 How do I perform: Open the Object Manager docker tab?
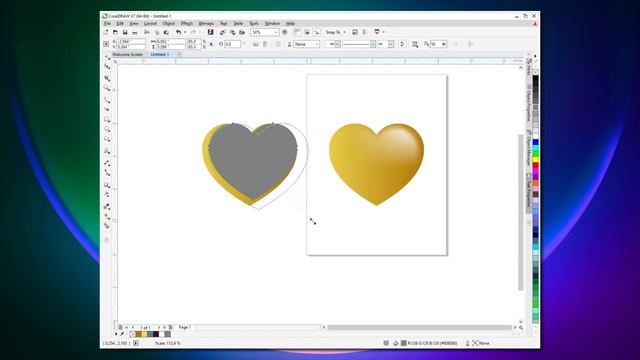click(x=528, y=148)
